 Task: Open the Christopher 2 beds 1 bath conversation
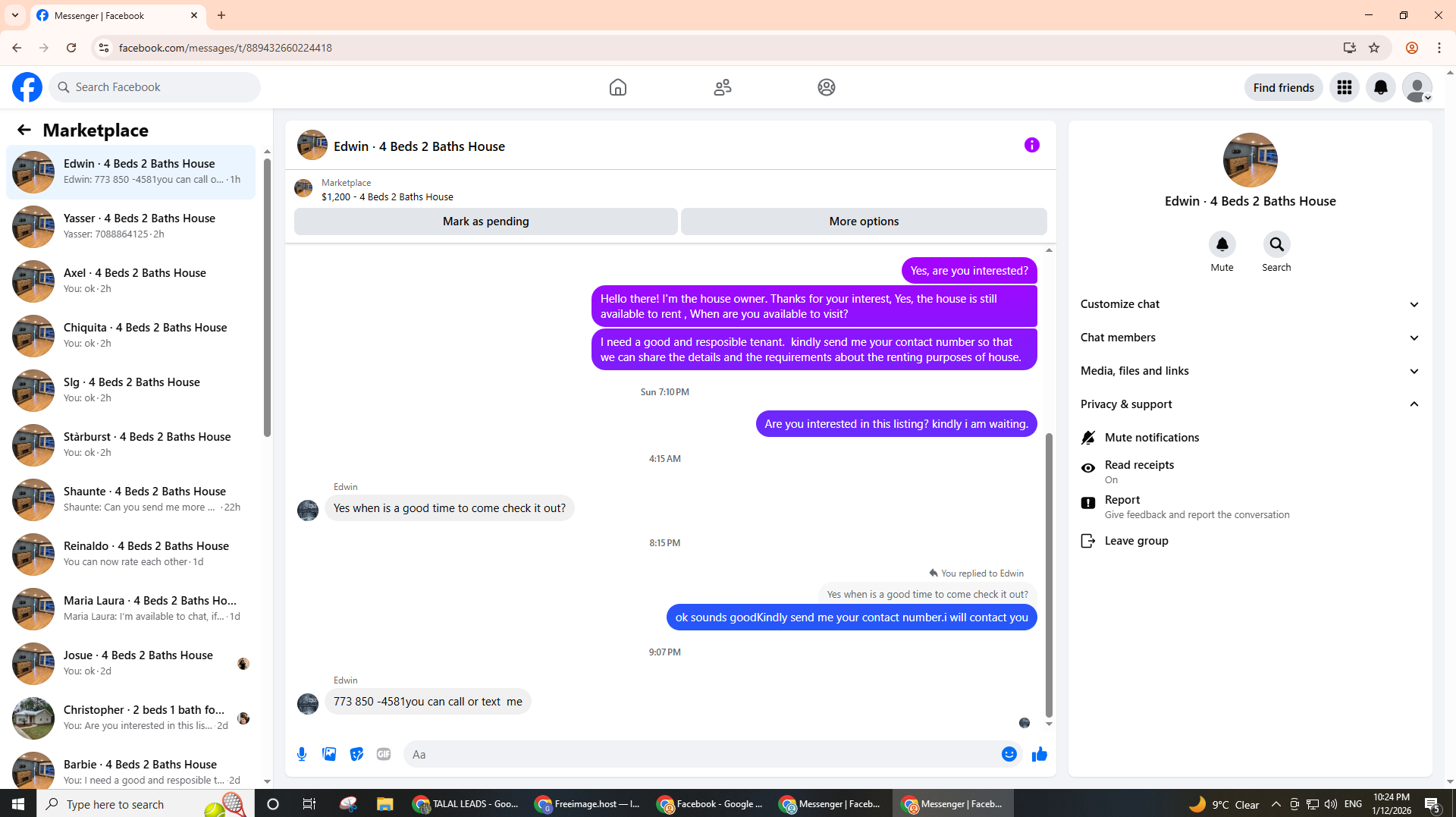[x=131, y=718]
